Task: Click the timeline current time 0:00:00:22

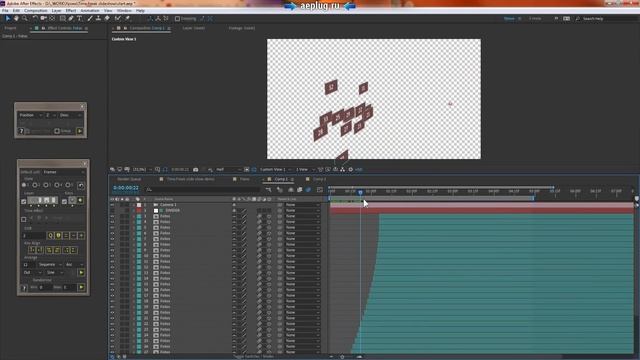Action: pos(126,188)
